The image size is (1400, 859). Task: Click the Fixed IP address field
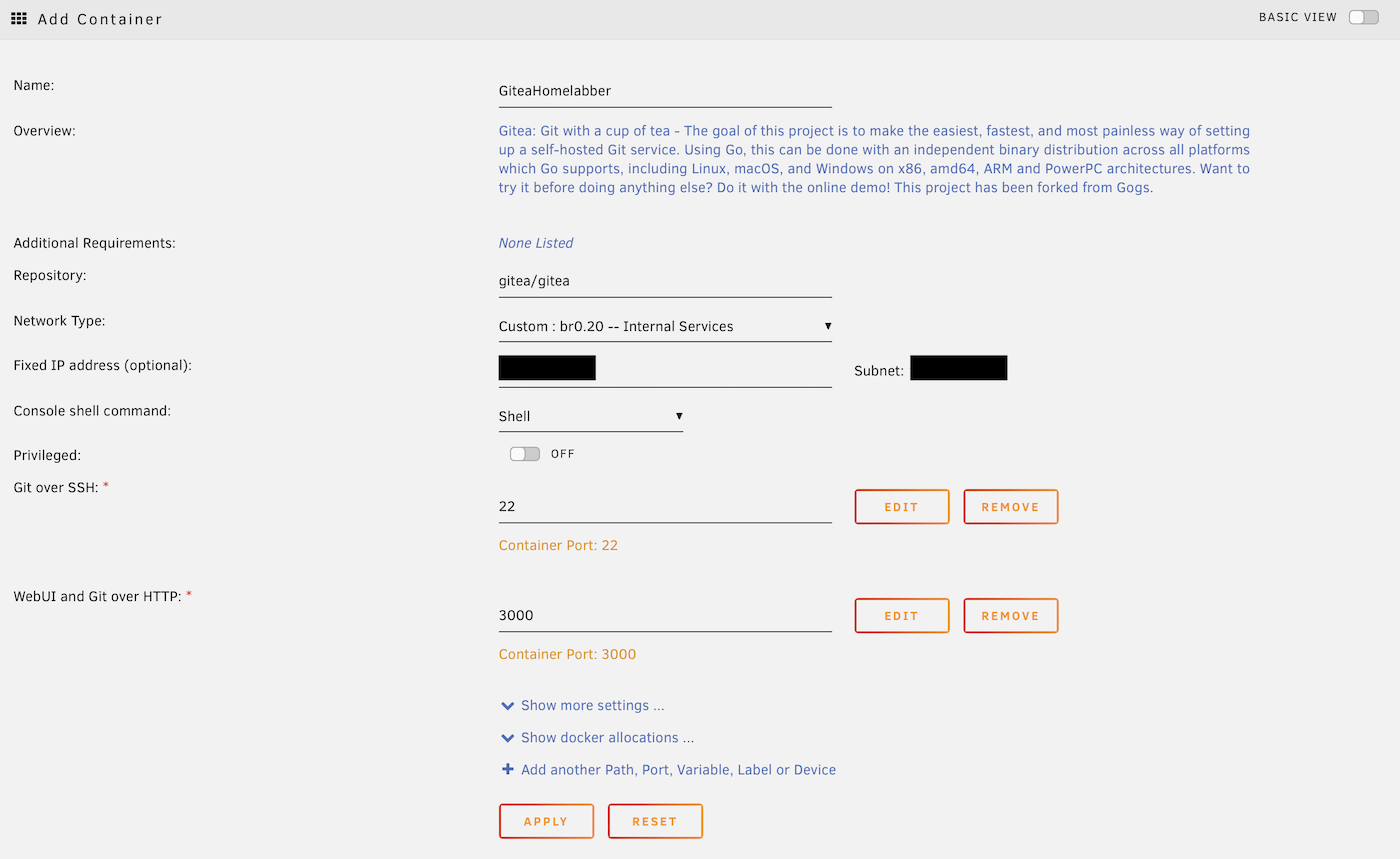click(x=665, y=369)
